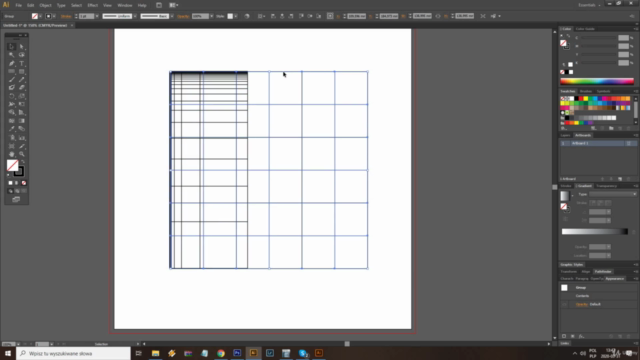Open the workspace Essentials switcher

pyautogui.click(x=589, y=5)
